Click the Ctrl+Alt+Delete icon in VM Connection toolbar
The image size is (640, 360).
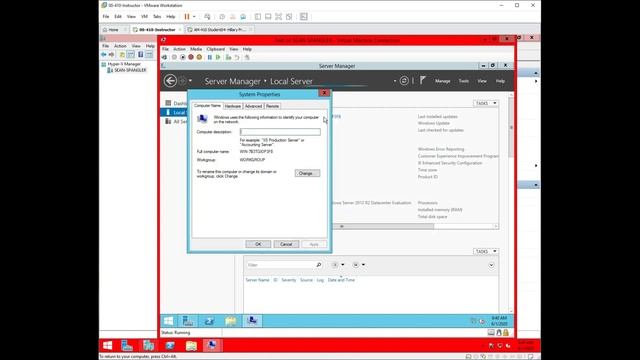164,58
